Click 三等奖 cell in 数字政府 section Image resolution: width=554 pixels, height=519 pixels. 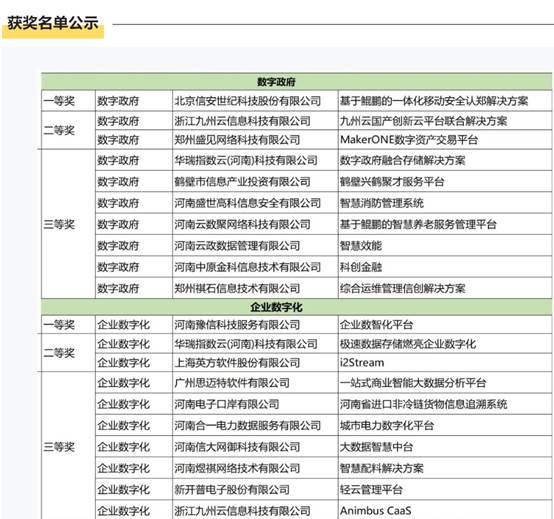click(69, 224)
